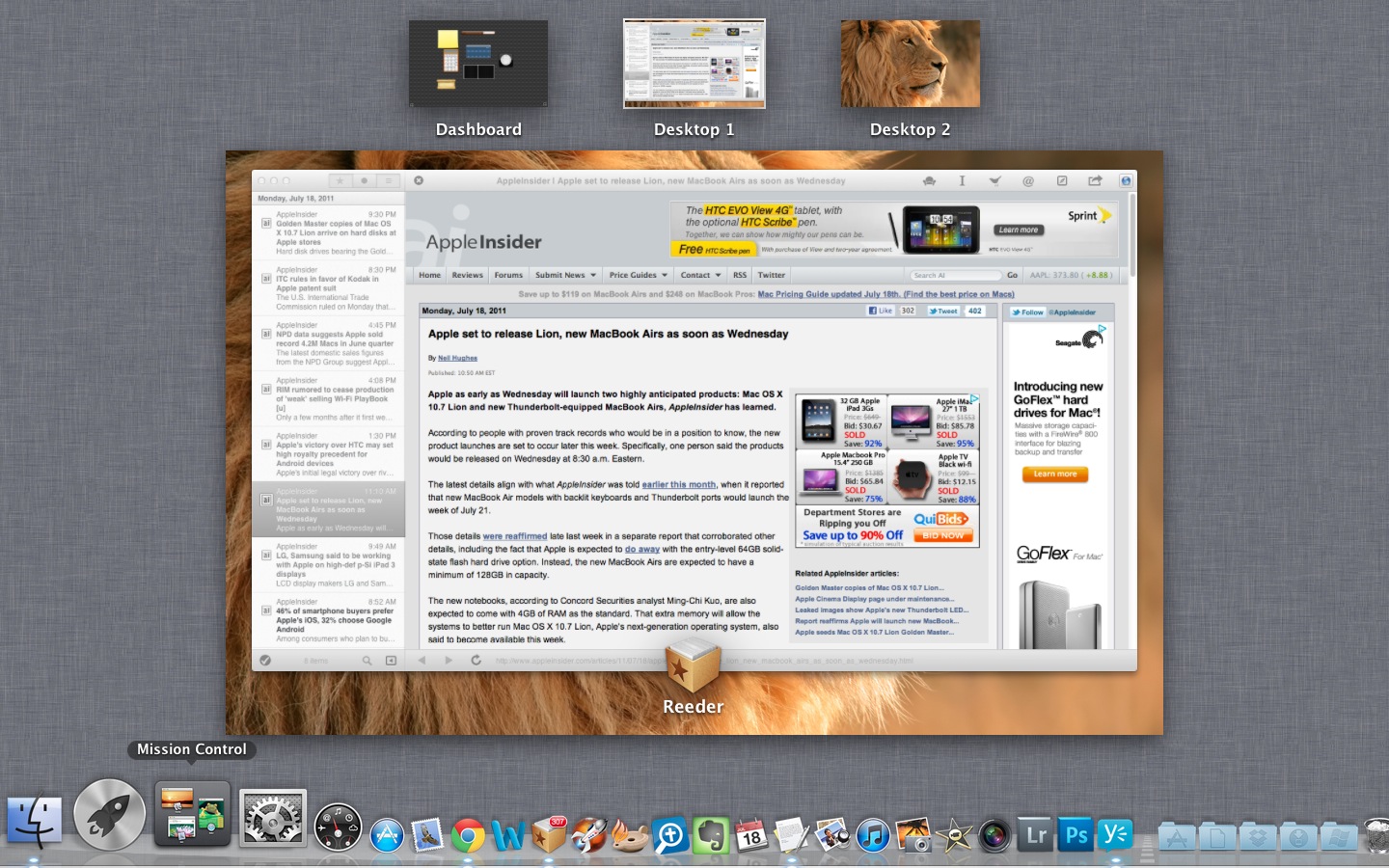Launch Google Chrome from the dock
The height and width of the screenshot is (868, 1389).
[468, 835]
